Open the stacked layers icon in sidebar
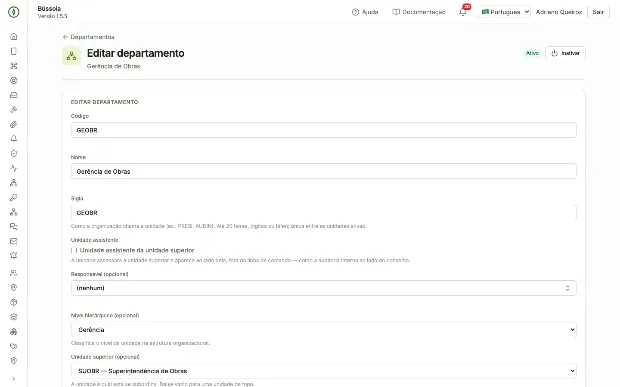The width and height of the screenshot is (620, 387). (13, 317)
